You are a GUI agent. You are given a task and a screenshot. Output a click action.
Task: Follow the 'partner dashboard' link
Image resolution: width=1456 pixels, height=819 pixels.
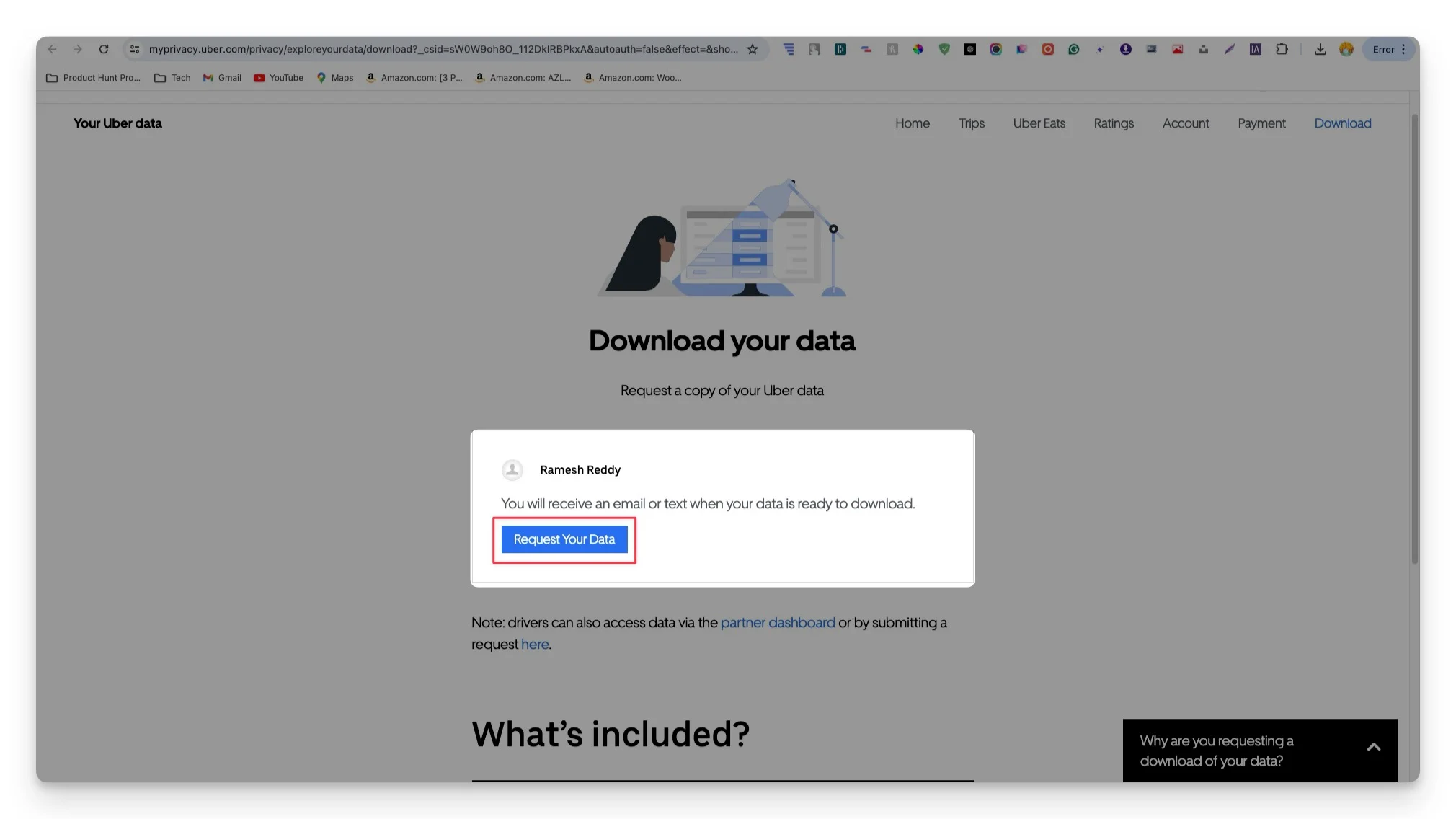click(x=778, y=622)
